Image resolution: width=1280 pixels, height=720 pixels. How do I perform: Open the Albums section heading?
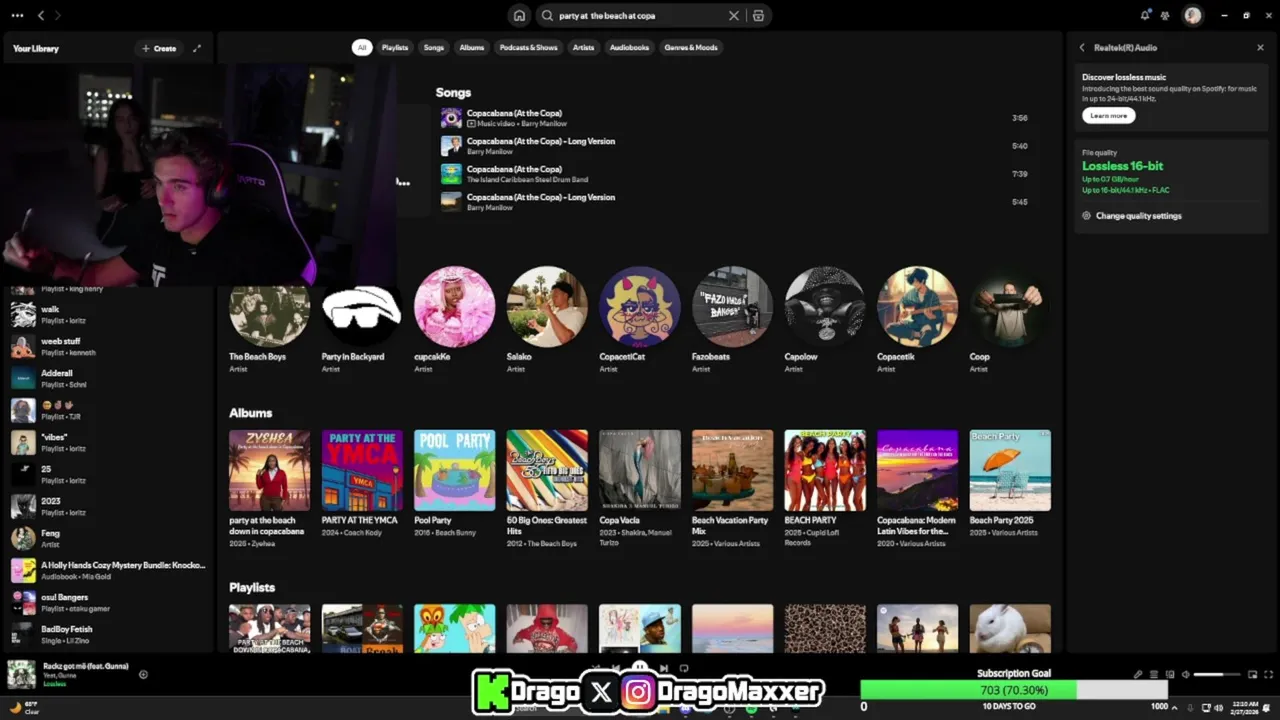coord(250,412)
